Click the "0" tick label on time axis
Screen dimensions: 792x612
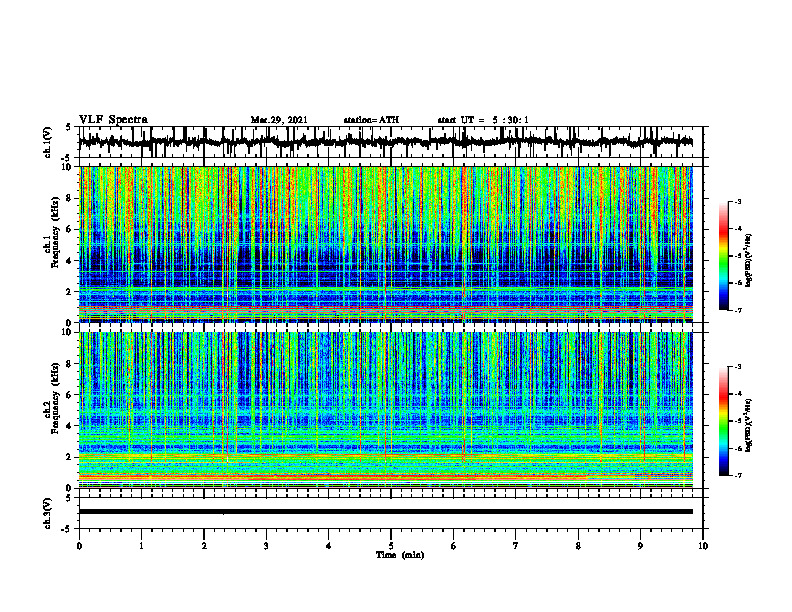(x=79, y=546)
